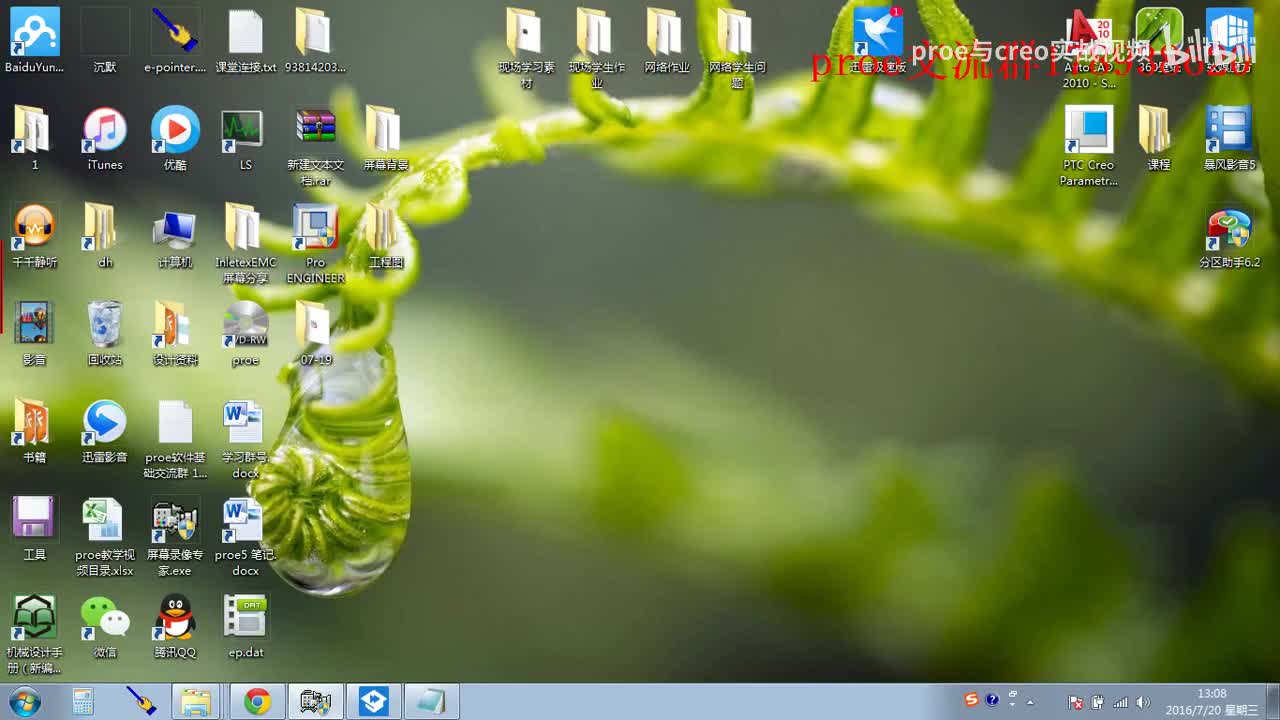Select the 网络学生问题 folder
Screen dimensions: 1280x720
click(x=737, y=48)
